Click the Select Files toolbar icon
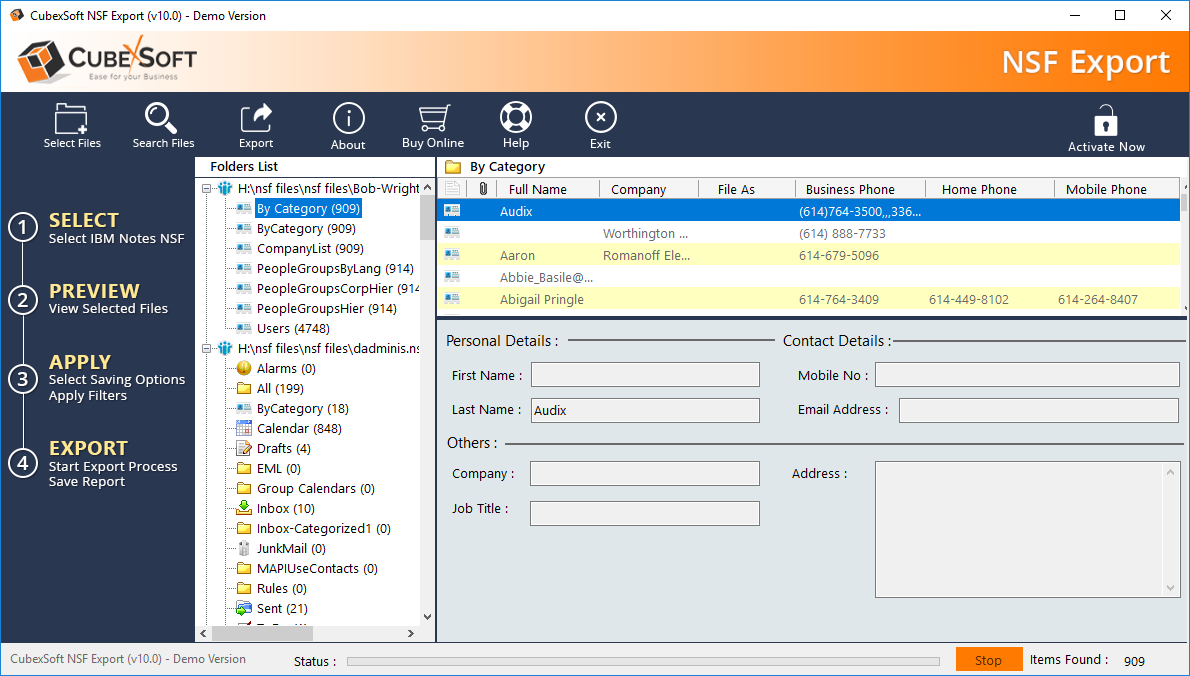Image resolution: width=1190 pixels, height=676 pixels. tap(72, 120)
